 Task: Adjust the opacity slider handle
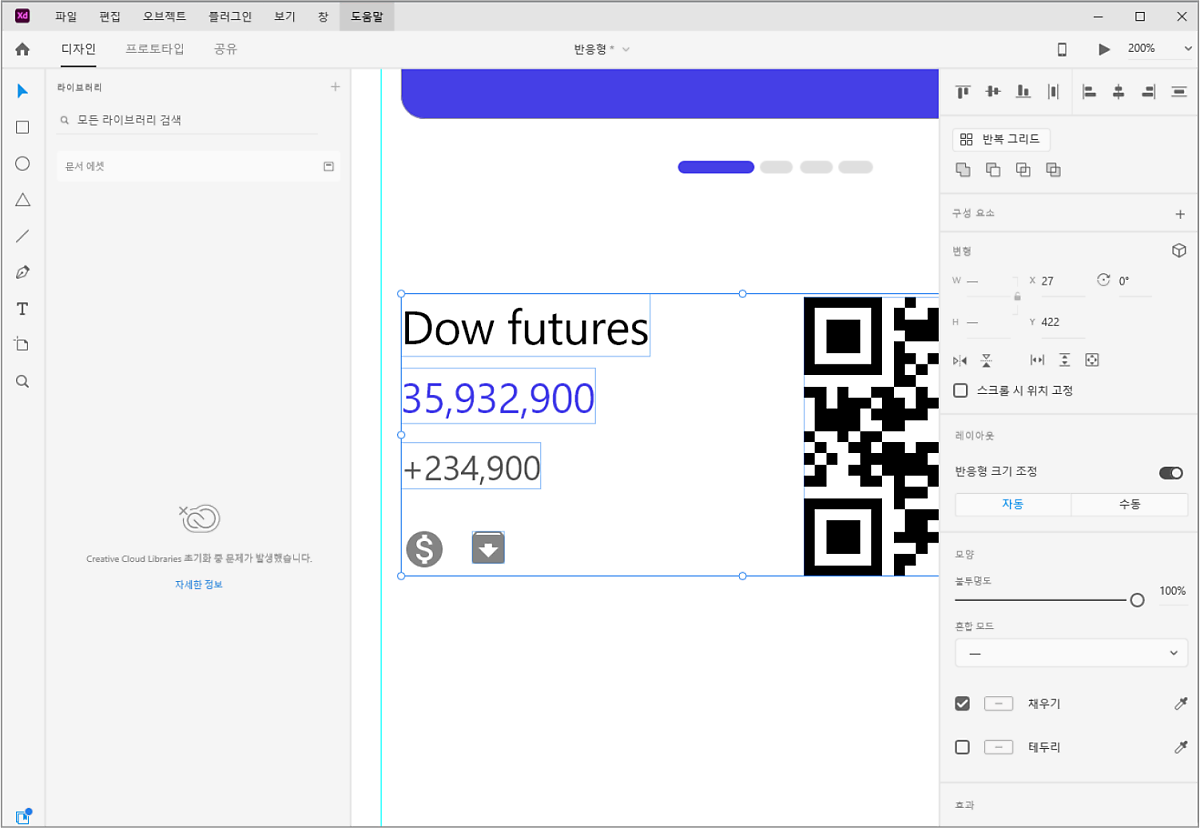tap(1137, 600)
